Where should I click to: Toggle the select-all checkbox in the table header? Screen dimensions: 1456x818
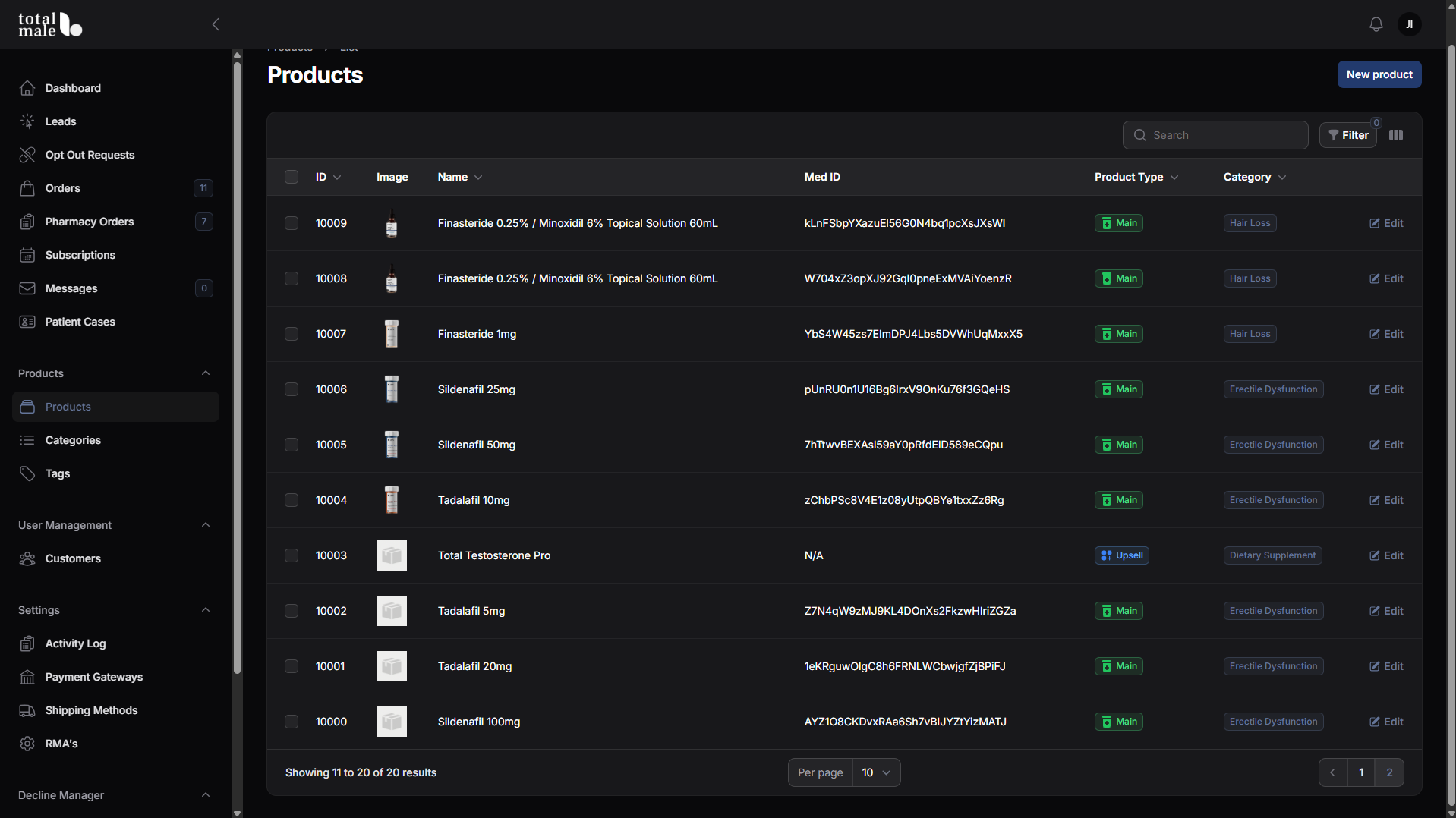292,177
